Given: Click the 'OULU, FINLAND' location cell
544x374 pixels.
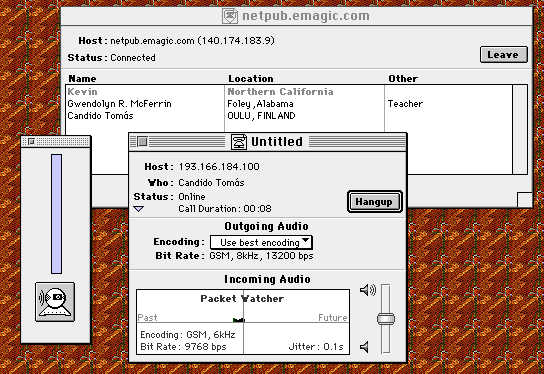Looking at the screenshot, I should (261, 116).
